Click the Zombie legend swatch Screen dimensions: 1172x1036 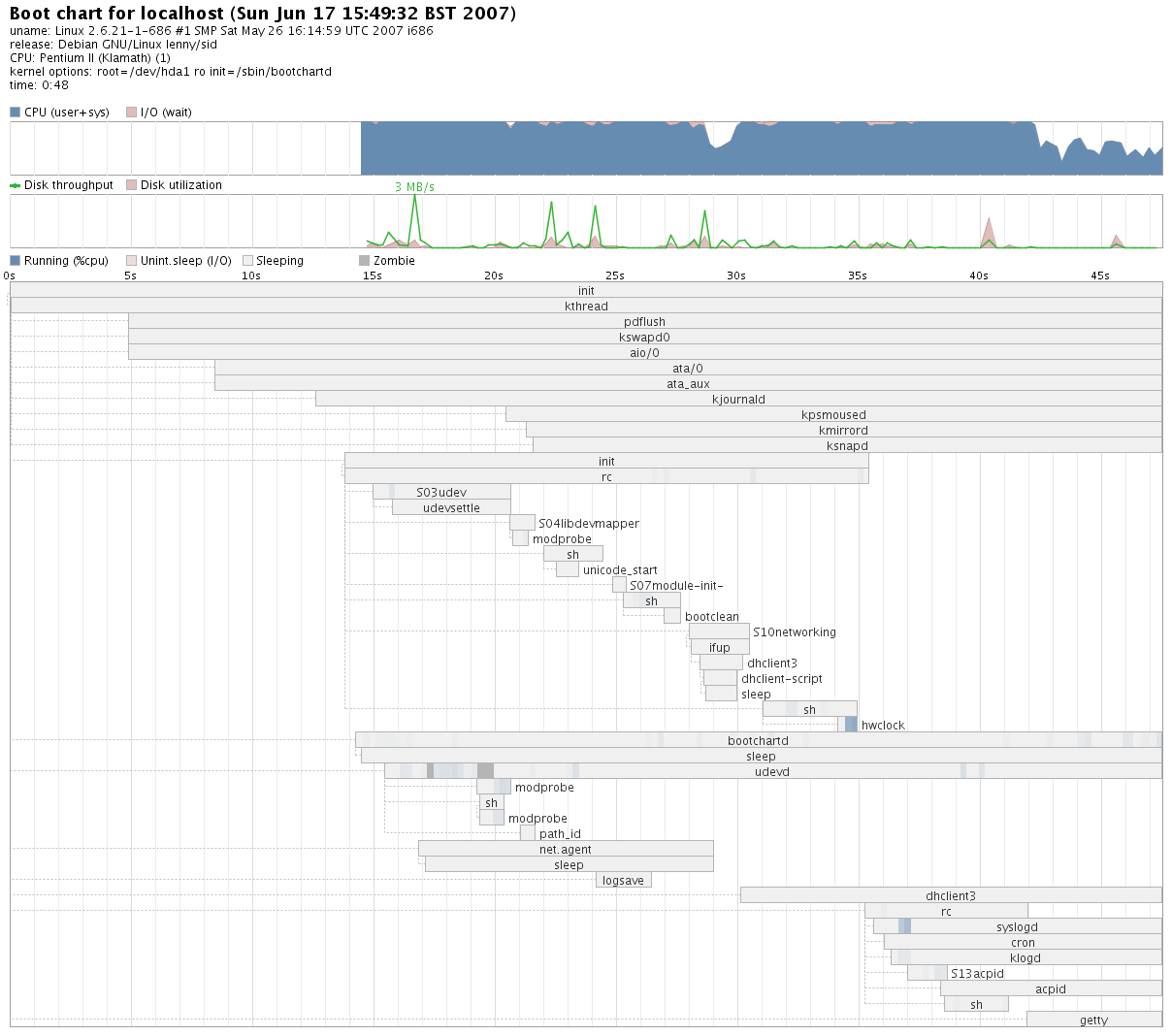coord(364,261)
